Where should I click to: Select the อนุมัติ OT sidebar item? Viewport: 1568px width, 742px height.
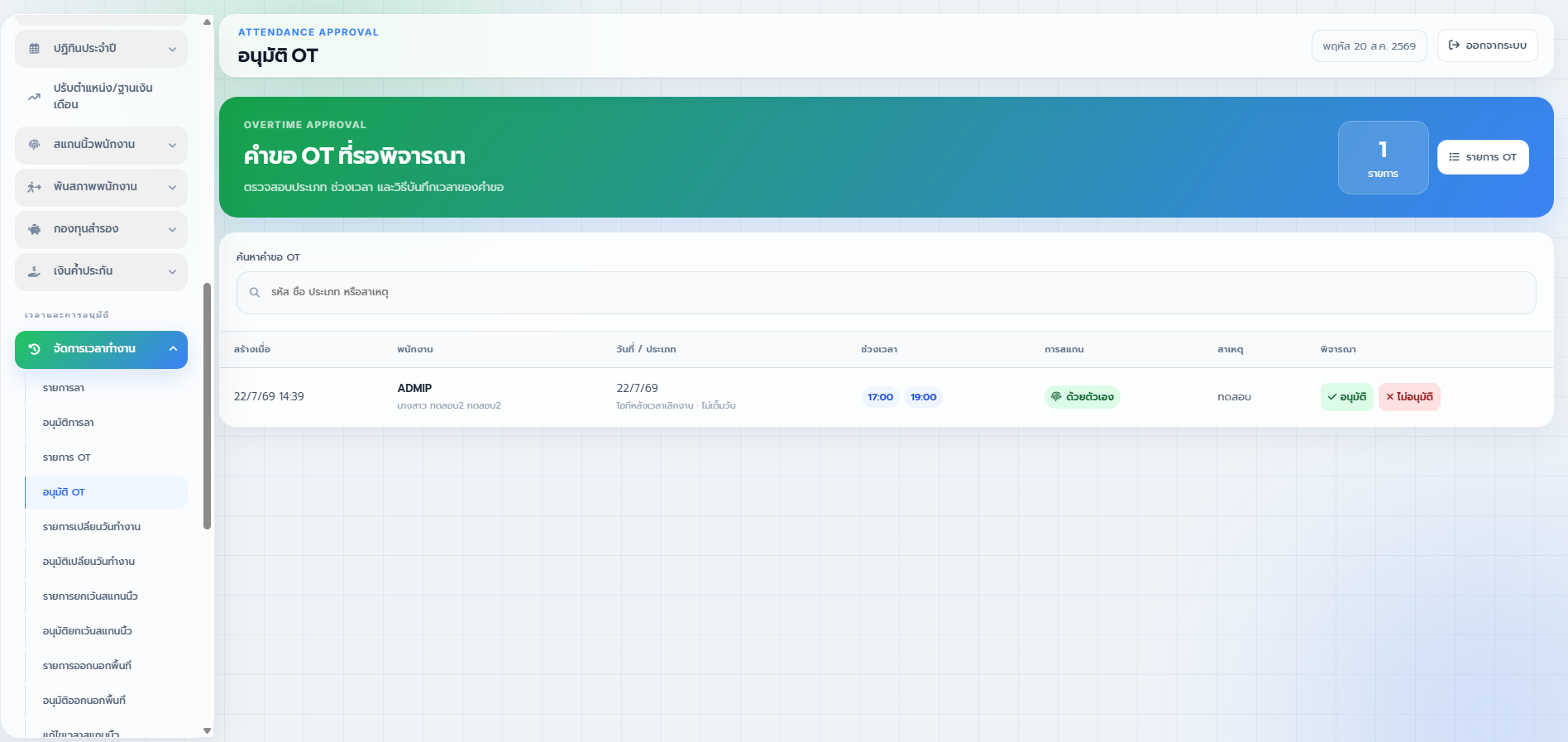[106, 492]
